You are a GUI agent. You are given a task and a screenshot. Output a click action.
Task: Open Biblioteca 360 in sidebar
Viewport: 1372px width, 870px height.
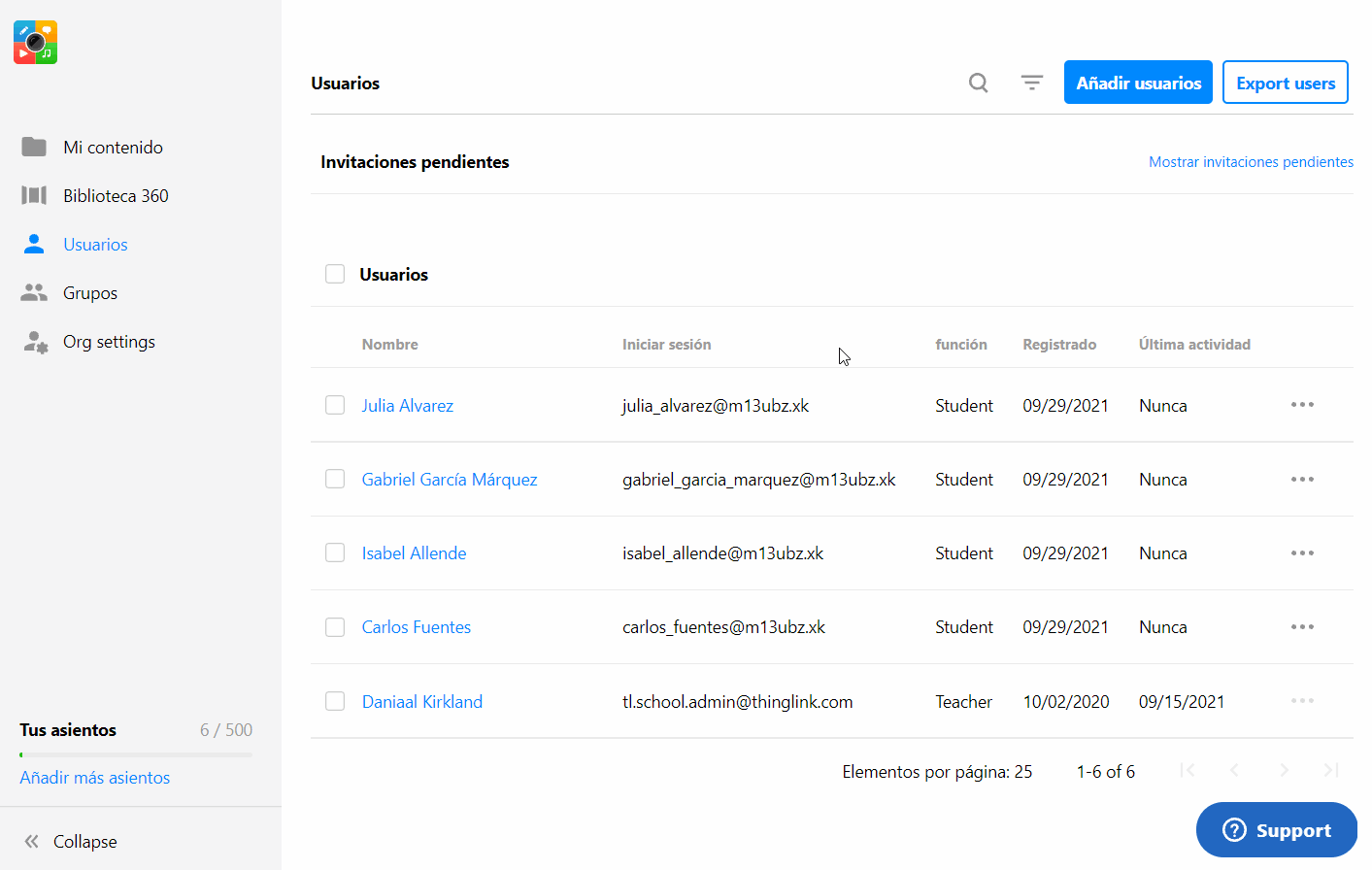tap(116, 196)
